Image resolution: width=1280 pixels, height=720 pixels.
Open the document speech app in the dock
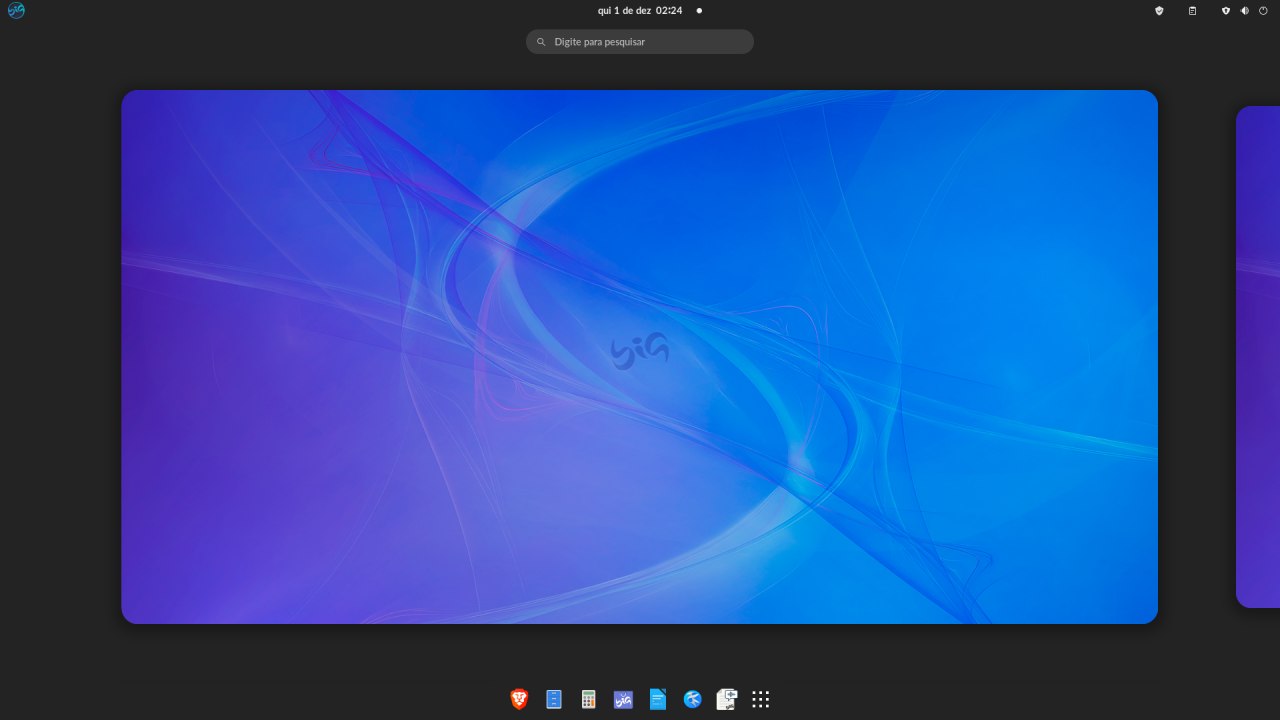tap(727, 700)
